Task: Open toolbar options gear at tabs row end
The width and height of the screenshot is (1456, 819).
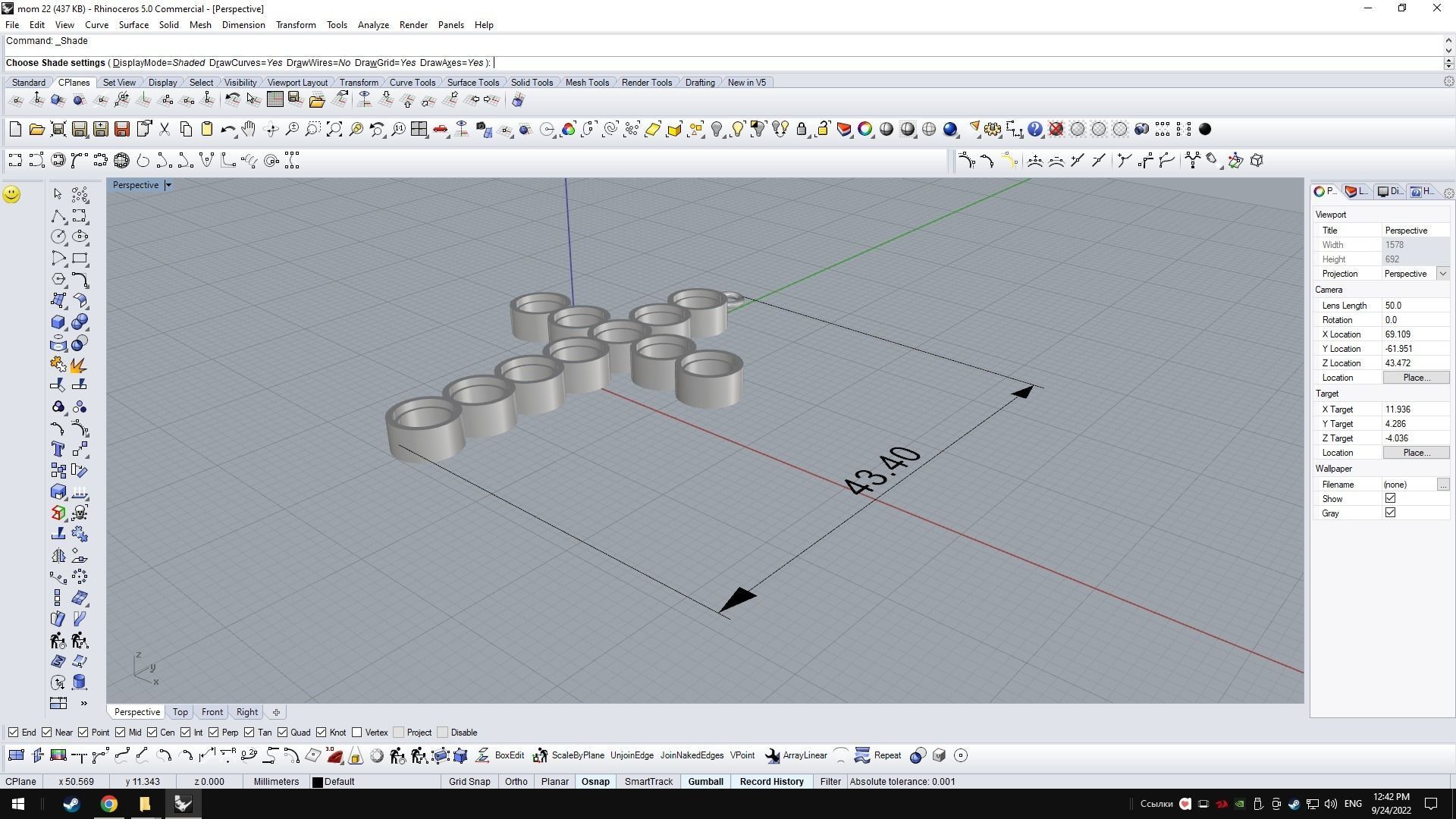Action: pos(1448,82)
